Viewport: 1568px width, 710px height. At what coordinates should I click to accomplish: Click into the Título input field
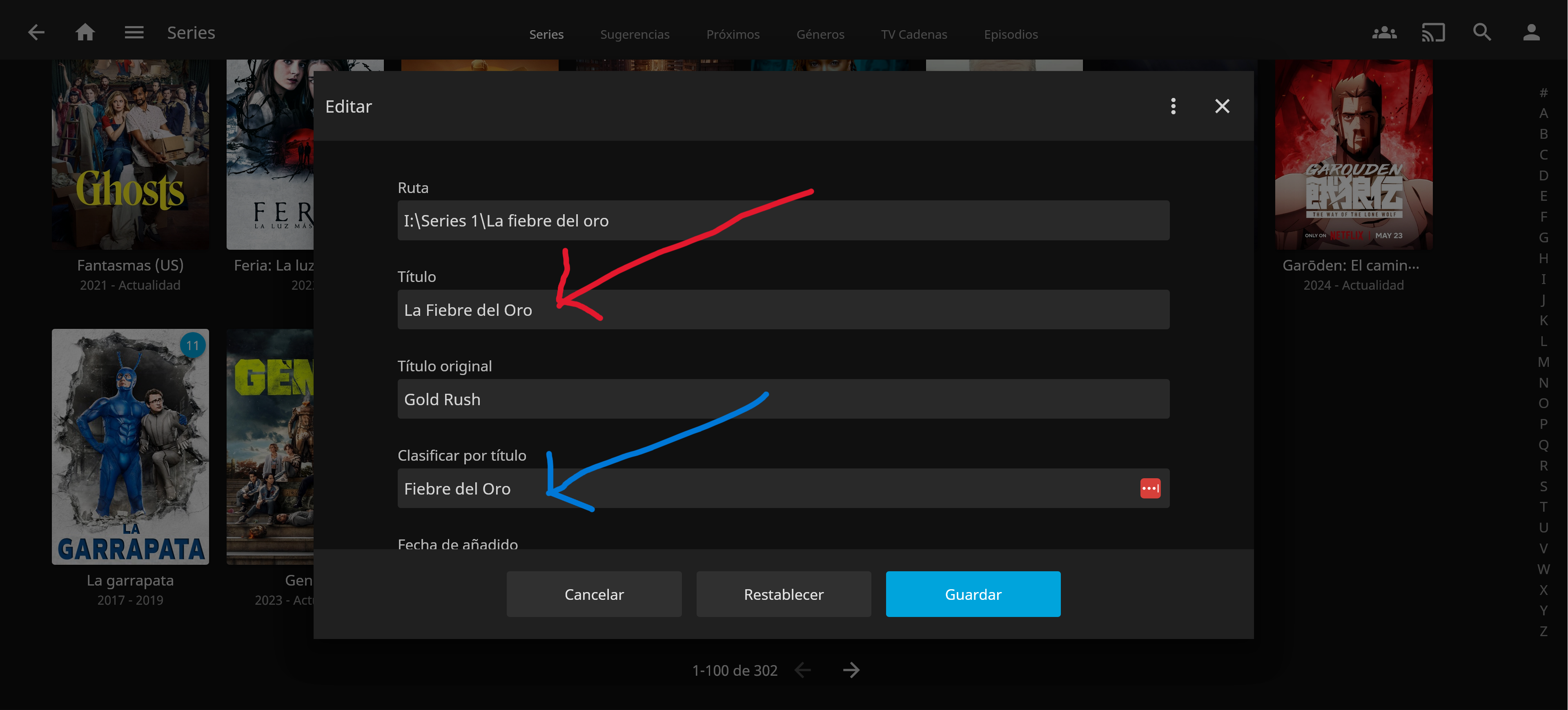point(783,310)
